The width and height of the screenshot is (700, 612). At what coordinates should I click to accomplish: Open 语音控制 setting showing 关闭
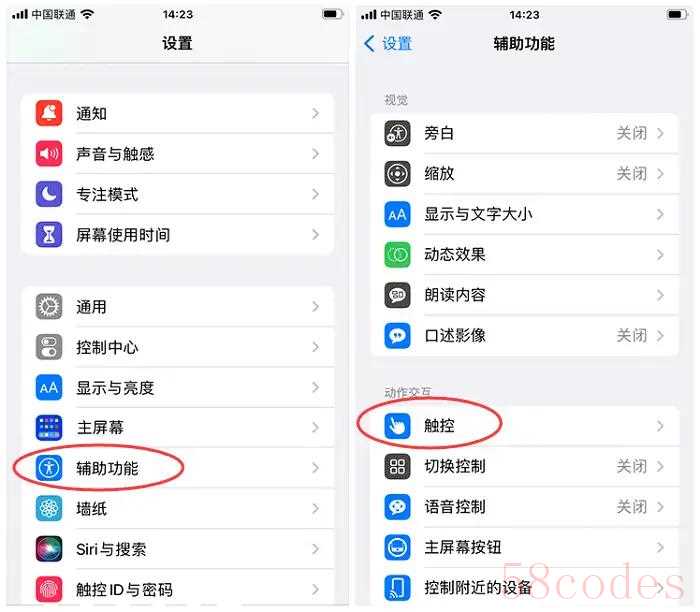pyautogui.click(x=525, y=507)
